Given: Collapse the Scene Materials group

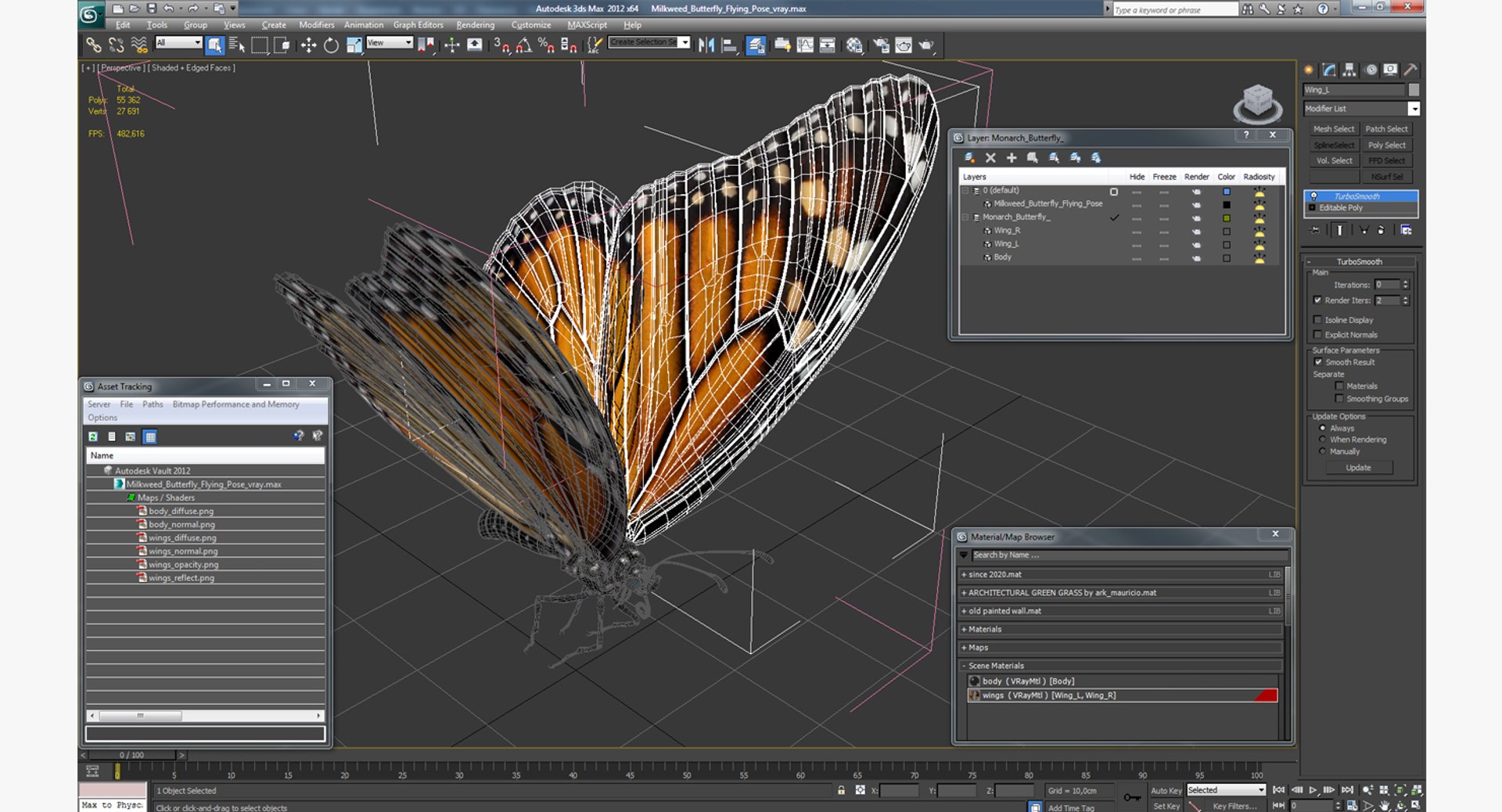Looking at the screenshot, I should click(964, 666).
